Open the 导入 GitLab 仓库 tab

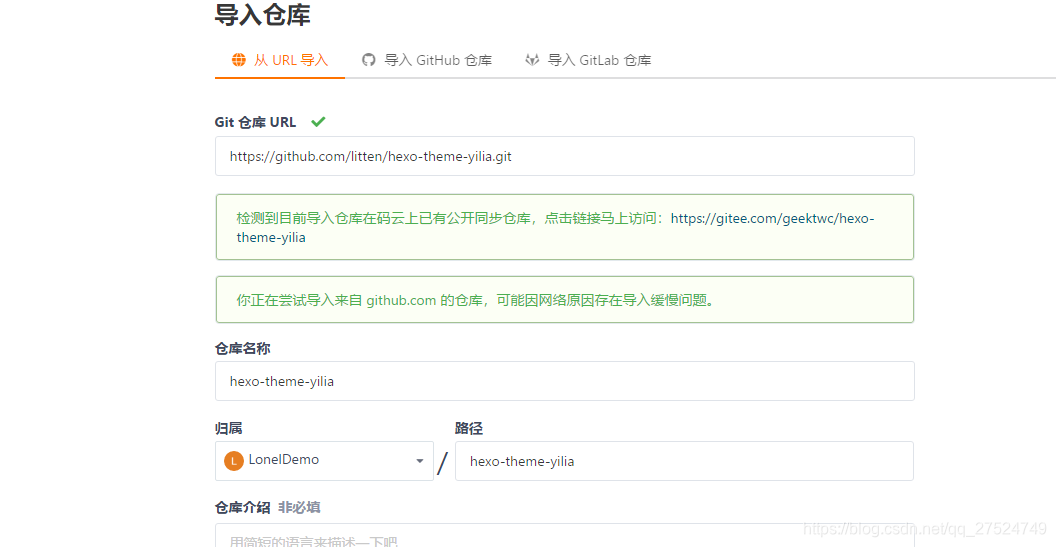tap(588, 60)
